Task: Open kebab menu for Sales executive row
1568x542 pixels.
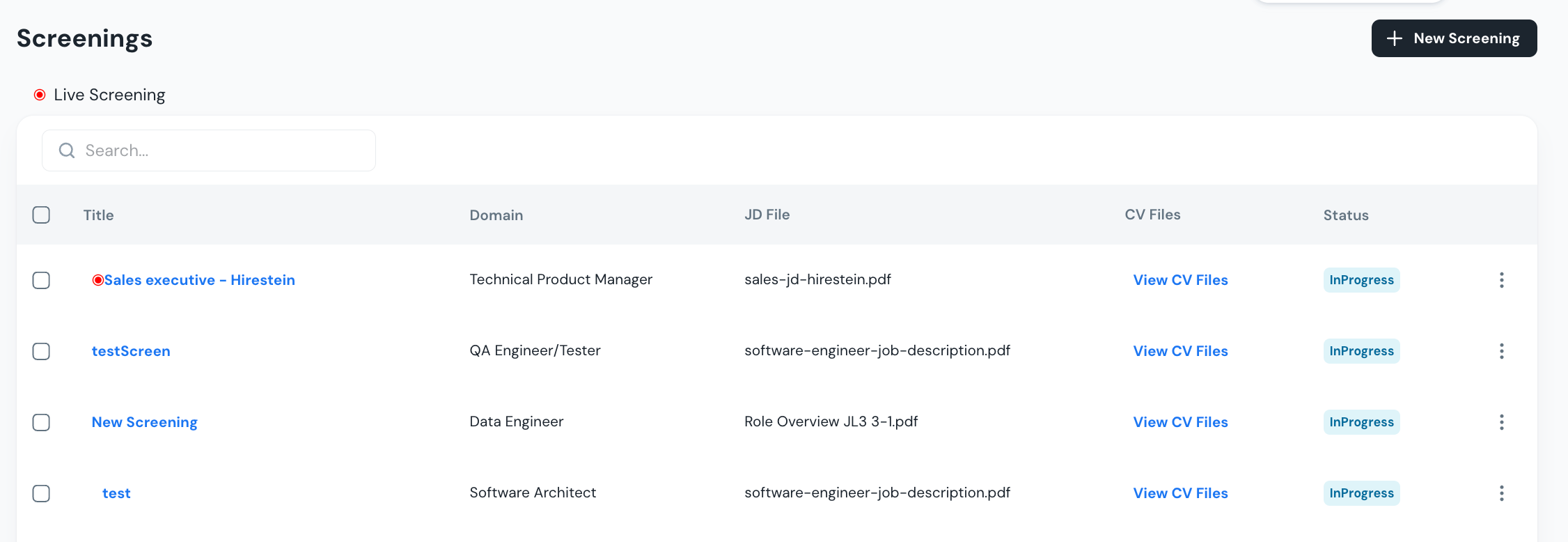Action: click(1501, 280)
